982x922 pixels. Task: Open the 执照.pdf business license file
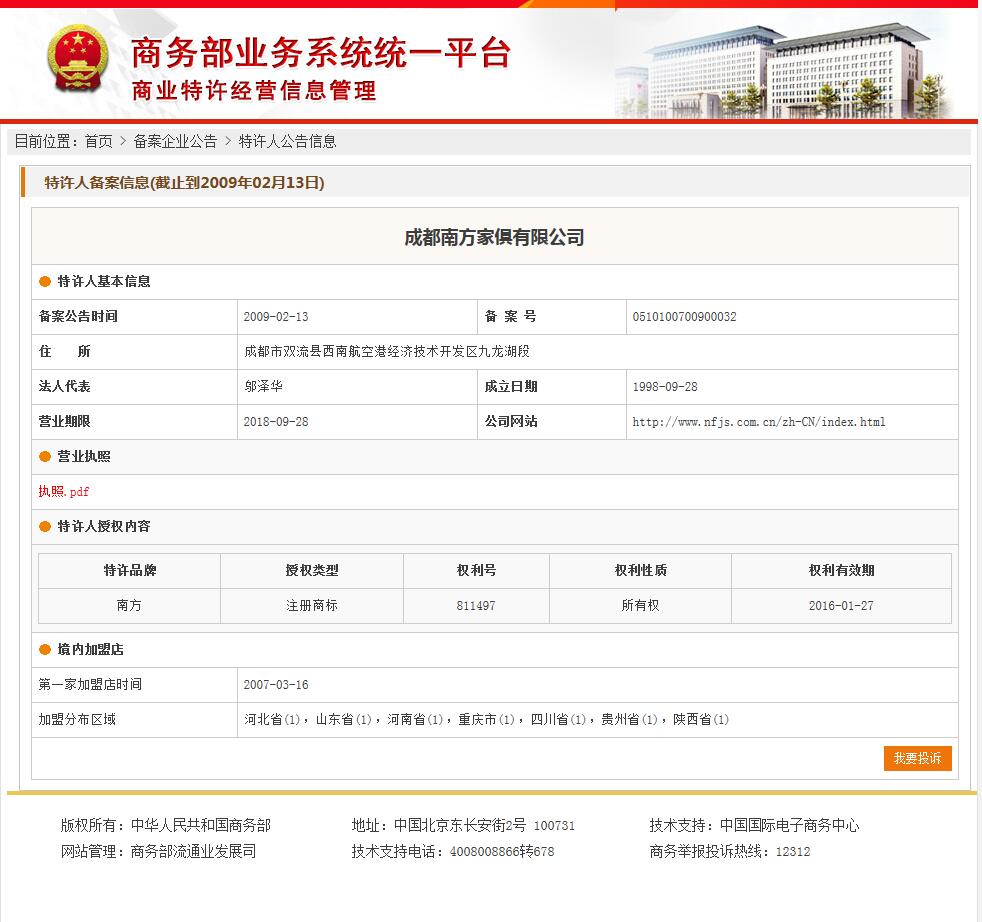coord(64,492)
